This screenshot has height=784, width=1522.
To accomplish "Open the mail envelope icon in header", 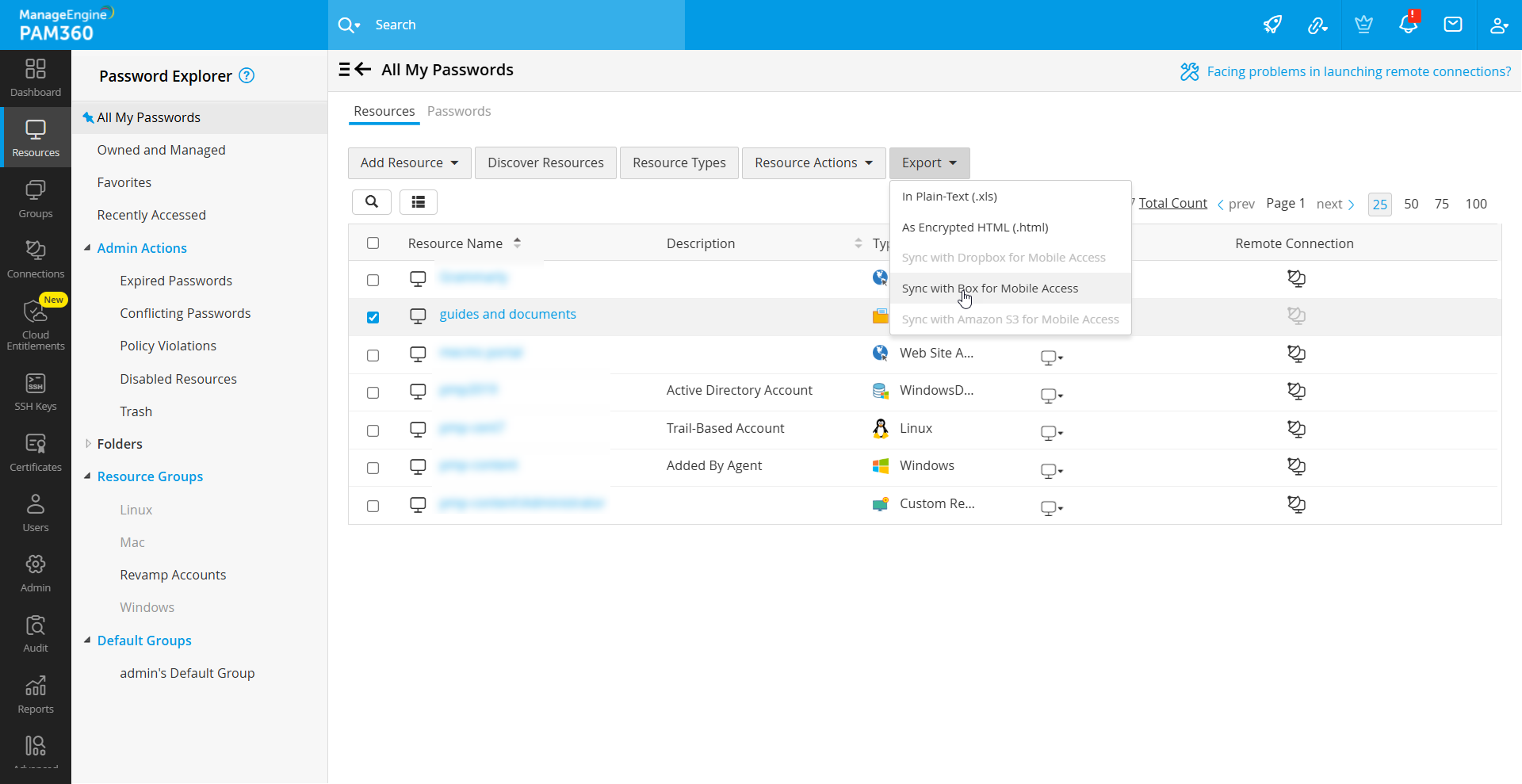I will 1452,25.
